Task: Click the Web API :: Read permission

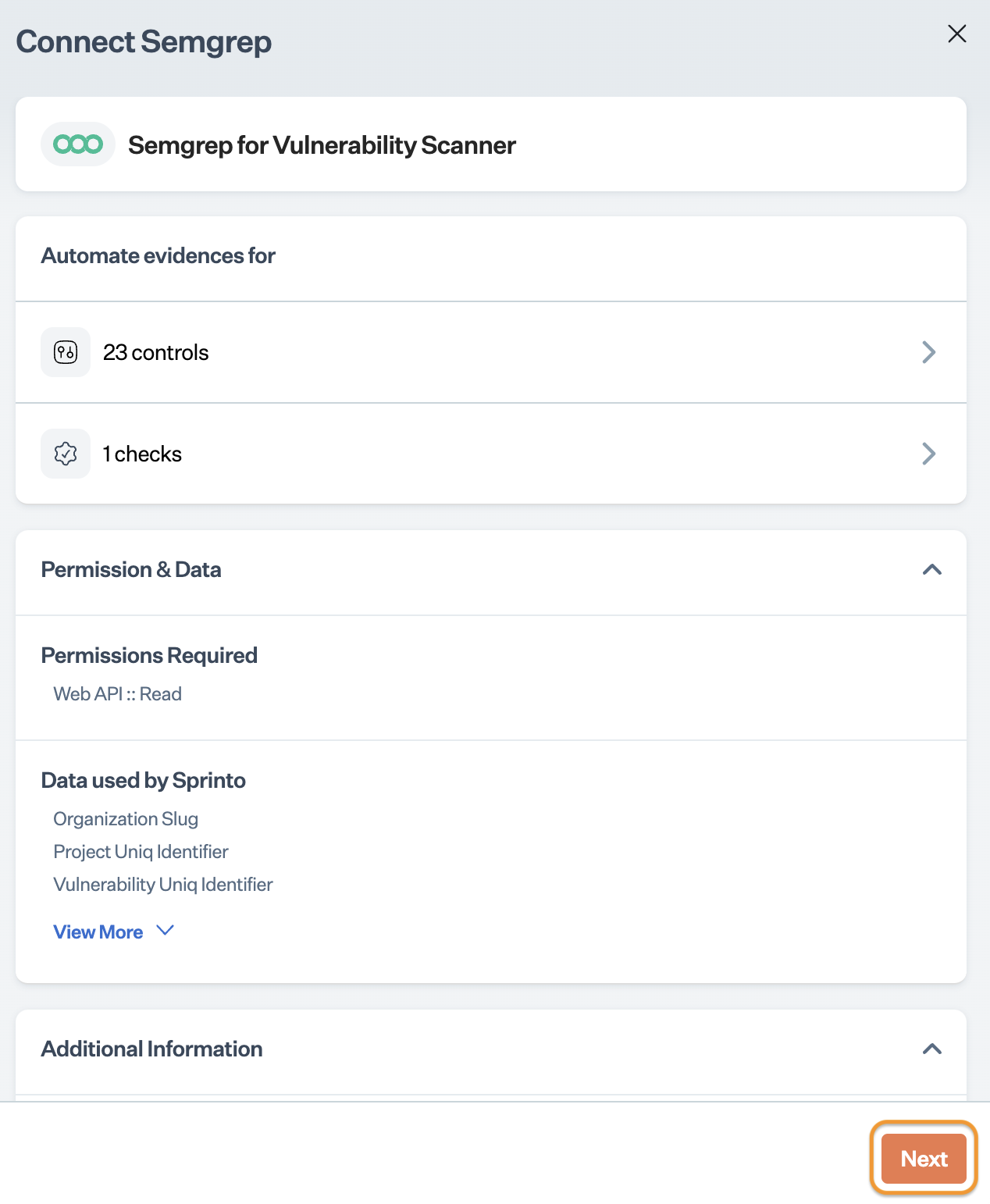Action: 118,694
